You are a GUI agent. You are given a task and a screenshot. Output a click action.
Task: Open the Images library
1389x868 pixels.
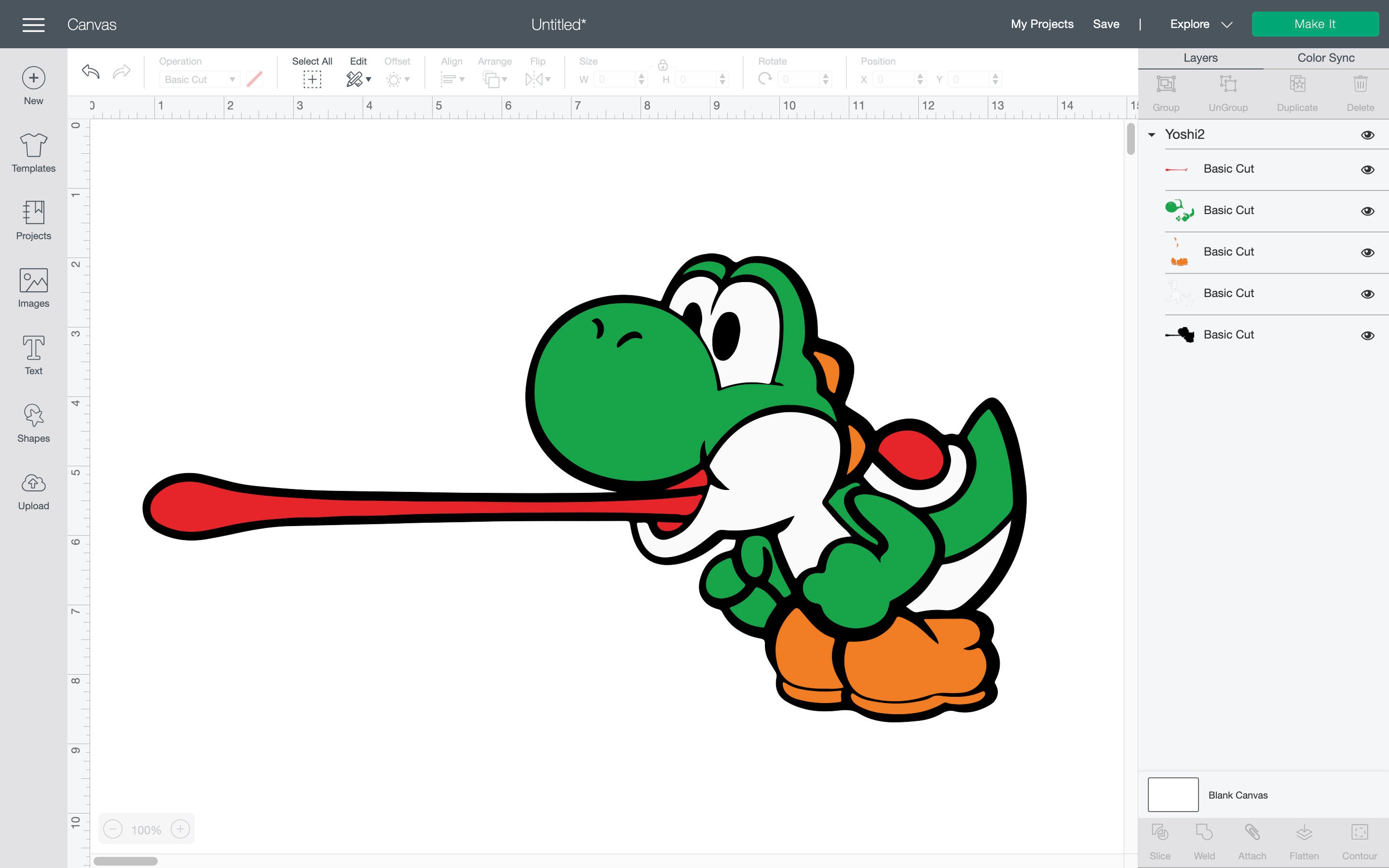point(33,287)
